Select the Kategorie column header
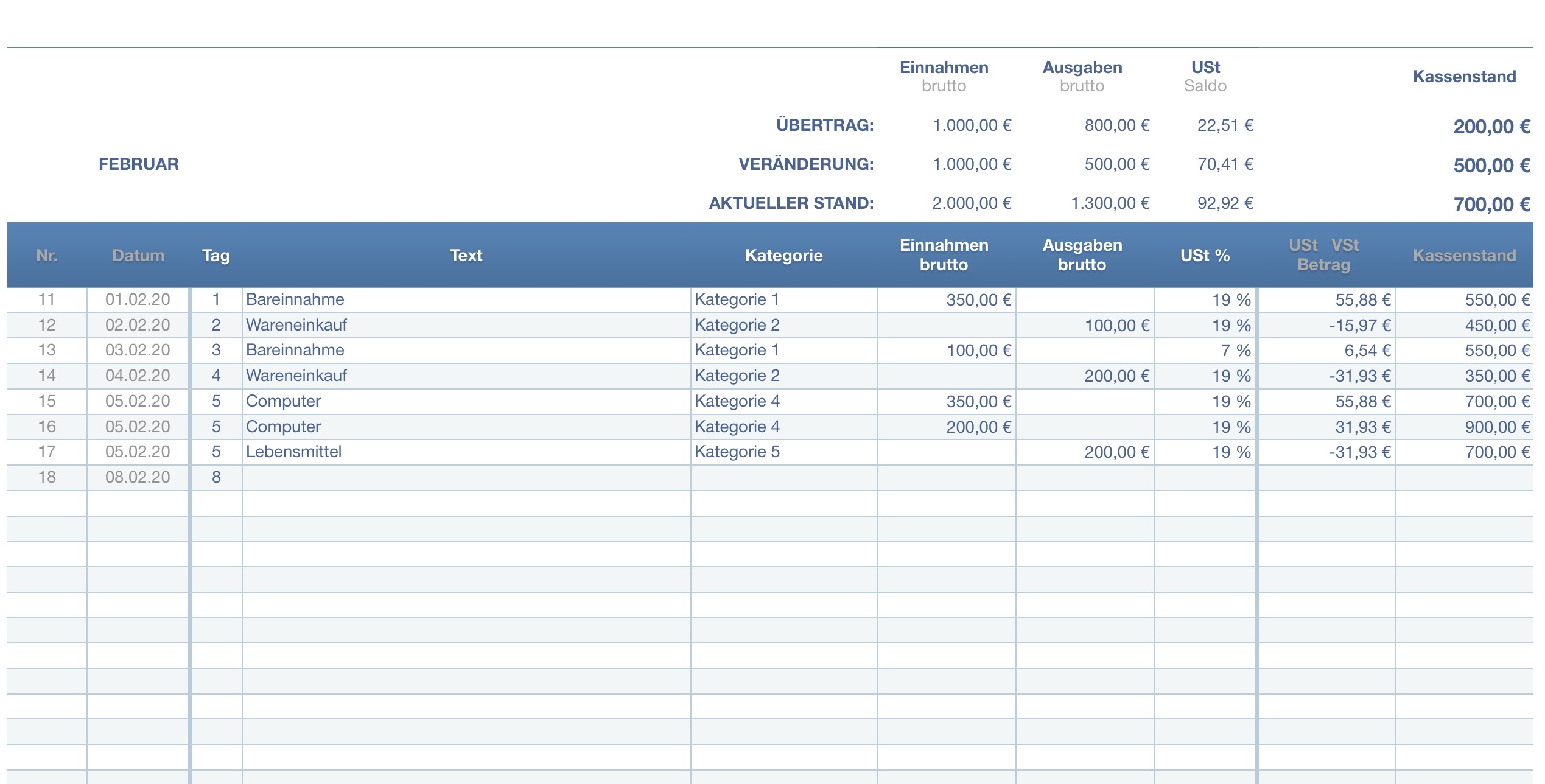The height and width of the screenshot is (784, 1545). click(783, 255)
